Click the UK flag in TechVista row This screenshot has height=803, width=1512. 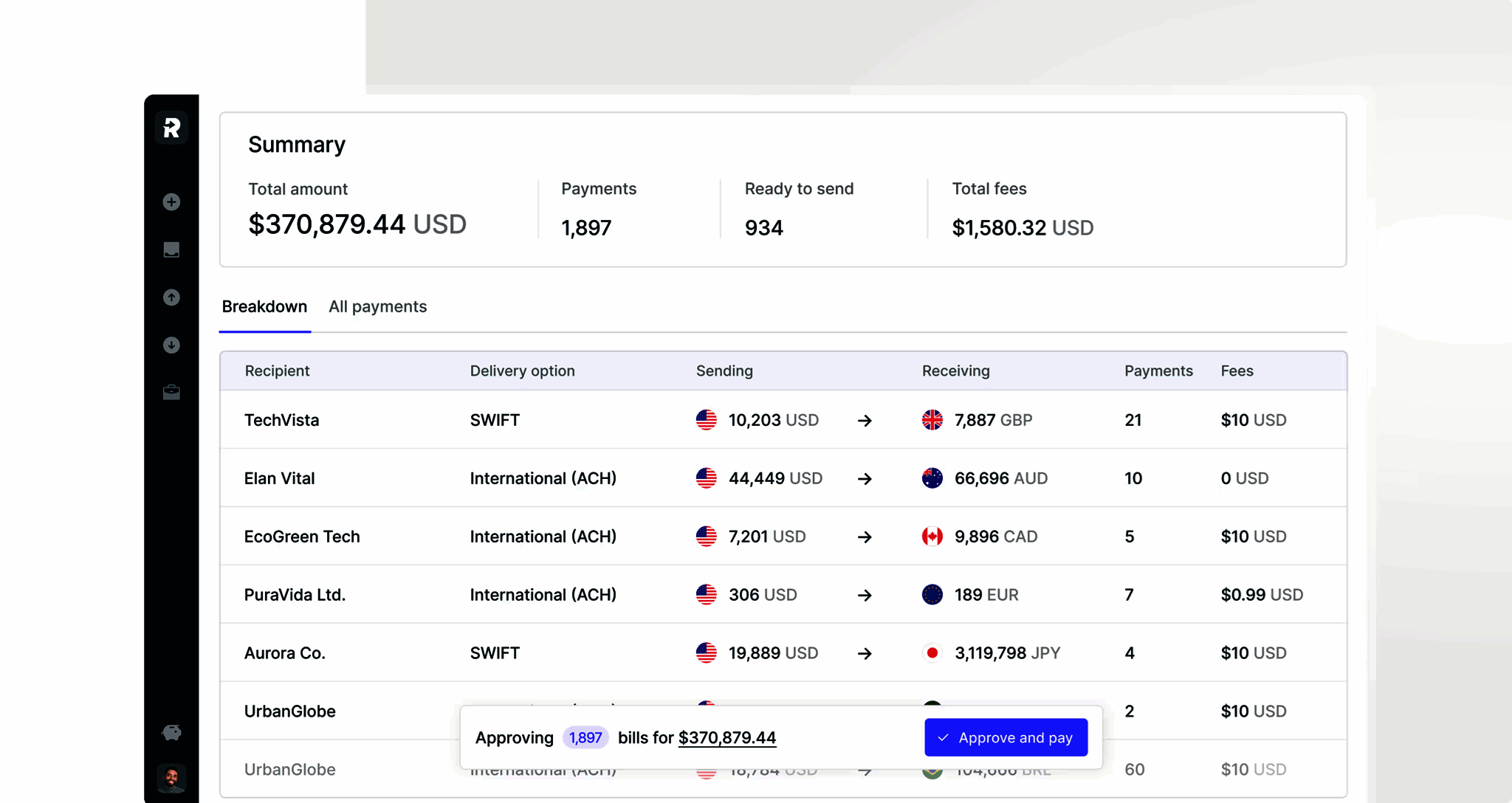click(x=932, y=421)
